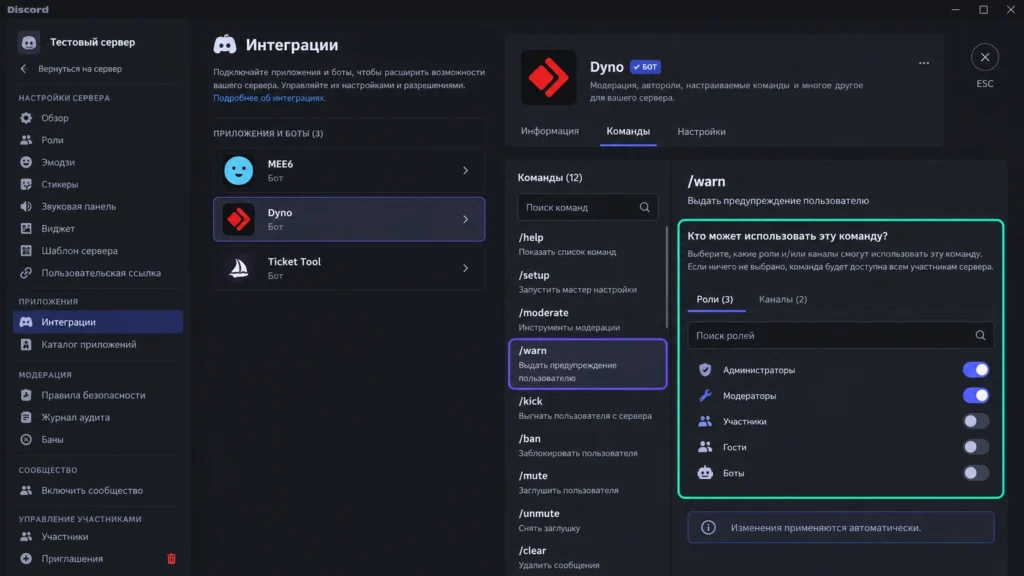
Task: Click the MEE6 bot avatar
Action: point(238,170)
